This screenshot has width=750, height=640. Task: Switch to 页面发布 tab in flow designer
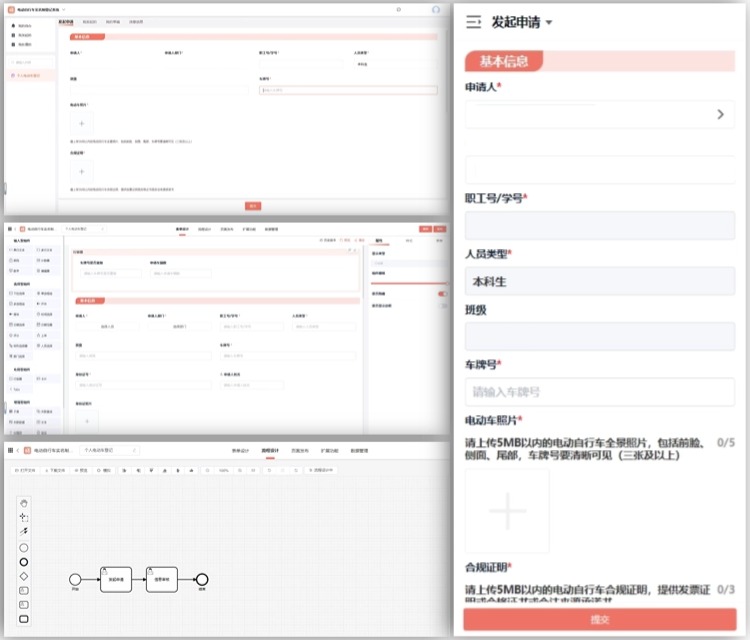[299, 451]
